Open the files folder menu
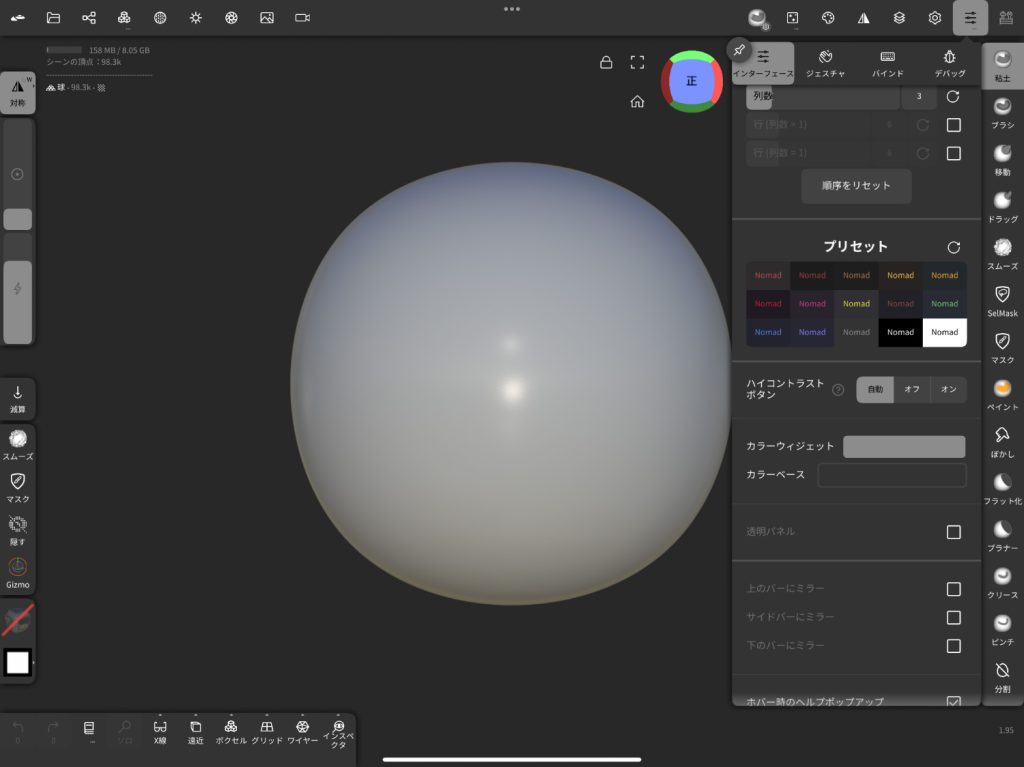 click(x=53, y=18)
